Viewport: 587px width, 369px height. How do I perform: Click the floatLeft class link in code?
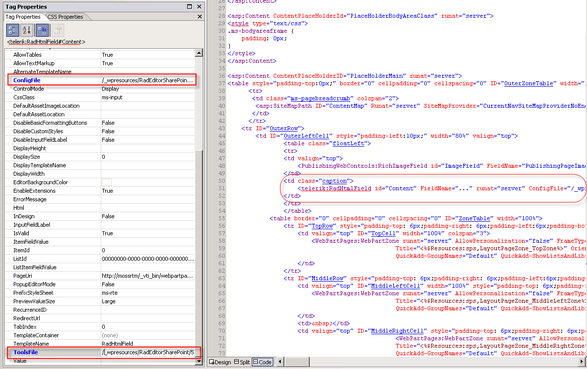click(x=348, y=143)
